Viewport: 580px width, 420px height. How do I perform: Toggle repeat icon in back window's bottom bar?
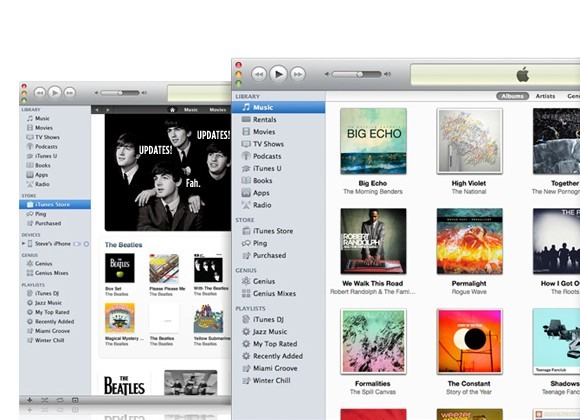(x=60, y=400)
